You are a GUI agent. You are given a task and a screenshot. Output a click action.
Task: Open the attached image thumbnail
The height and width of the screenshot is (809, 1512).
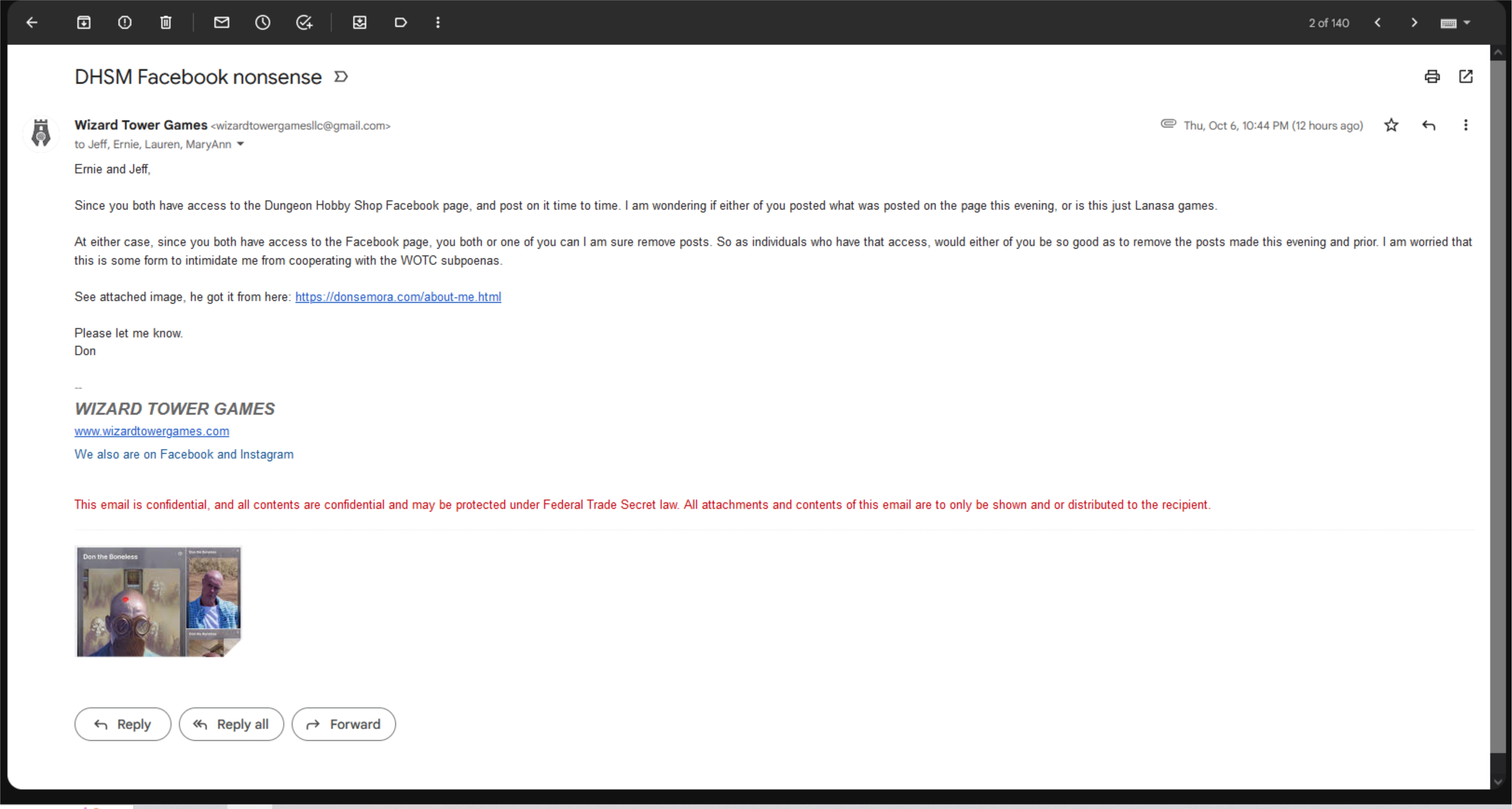pyautogui.click(x=158, y=601)
